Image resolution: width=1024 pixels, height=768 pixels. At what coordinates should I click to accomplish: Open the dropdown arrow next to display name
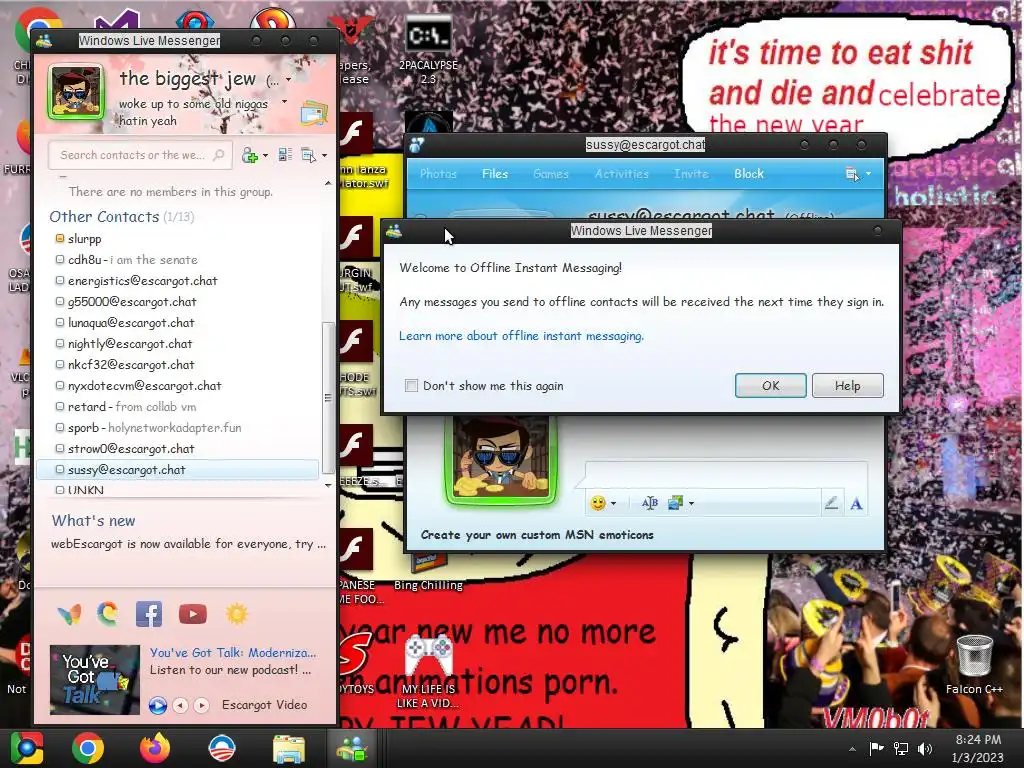(x=289, y=80)
